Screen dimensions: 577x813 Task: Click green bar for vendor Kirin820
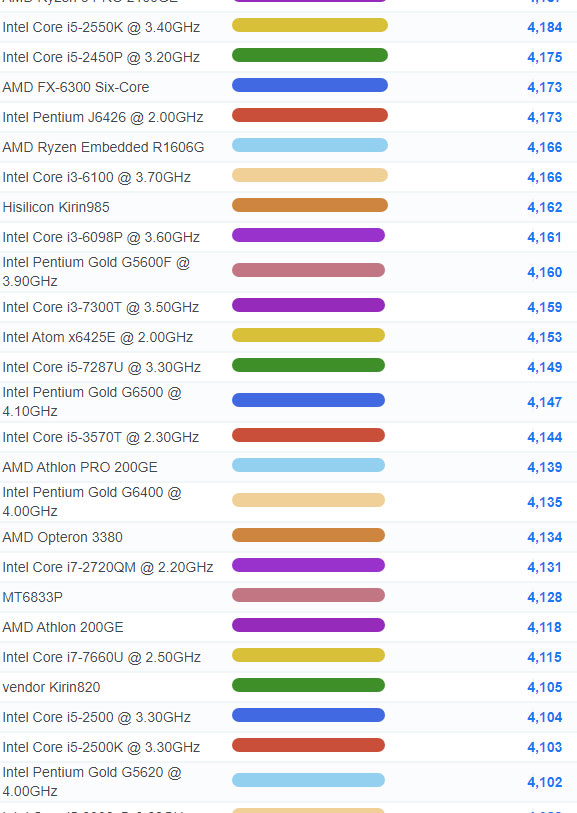tap(308, 685)
